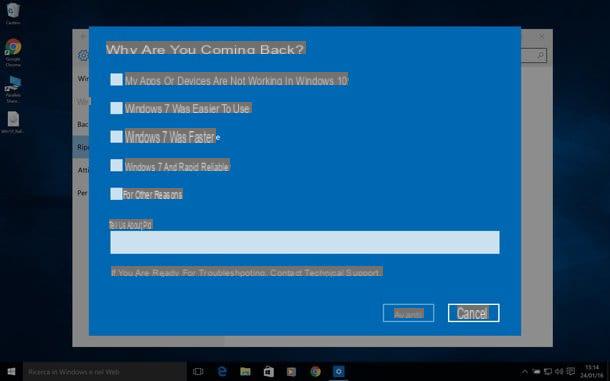Viewport: 610px width, 381px height.
Task: Check the 'For Other Reasons' box
Action: (116, 194)
